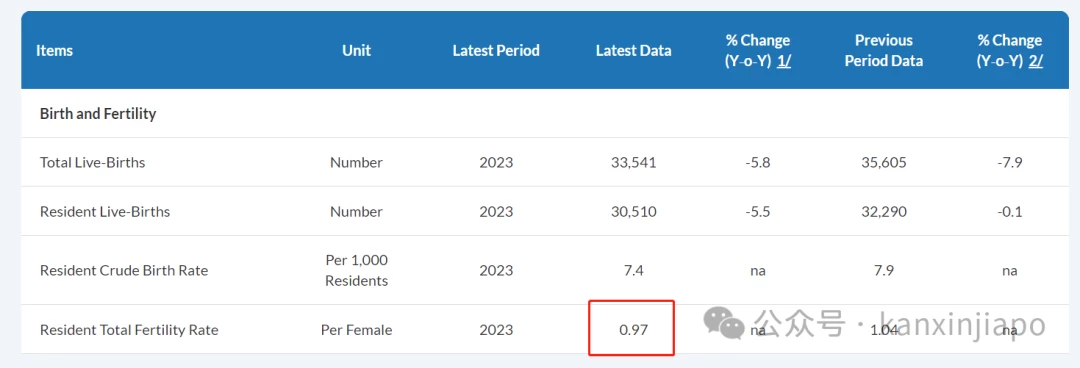
Task: Click the highlighted 0.97 fertility value
Action: coord(634,330)
